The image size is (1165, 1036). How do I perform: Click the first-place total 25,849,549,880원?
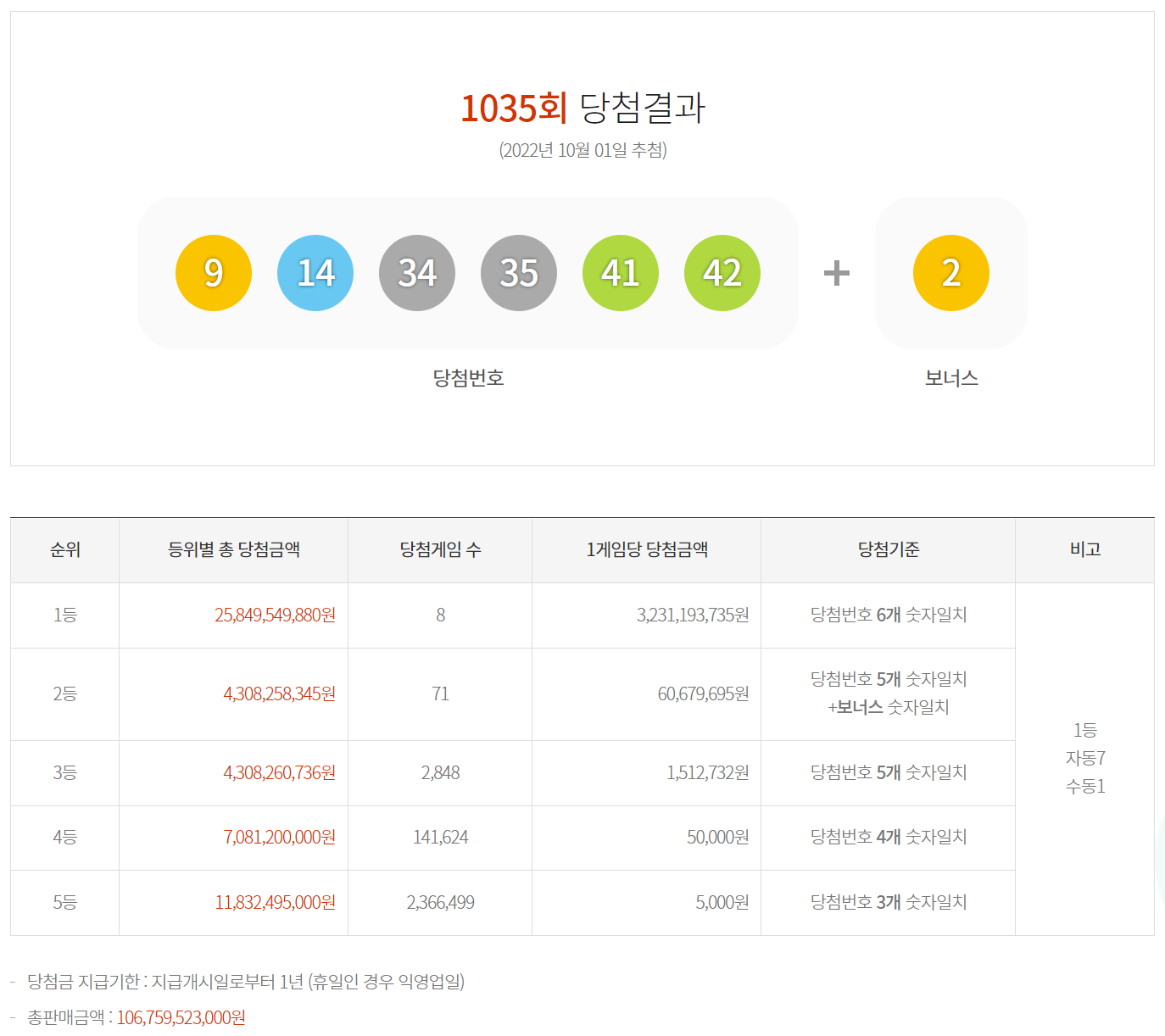(275, 615)
